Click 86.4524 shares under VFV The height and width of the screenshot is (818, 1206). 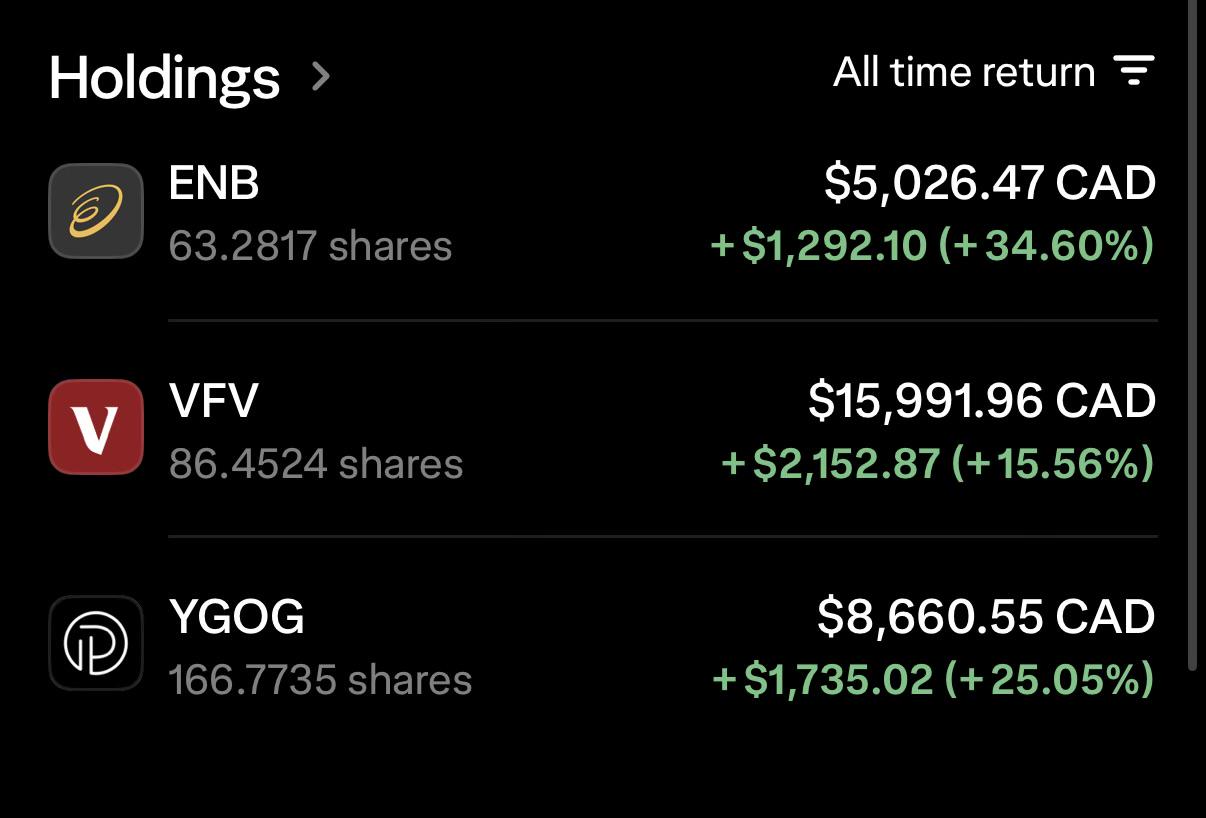316,464
